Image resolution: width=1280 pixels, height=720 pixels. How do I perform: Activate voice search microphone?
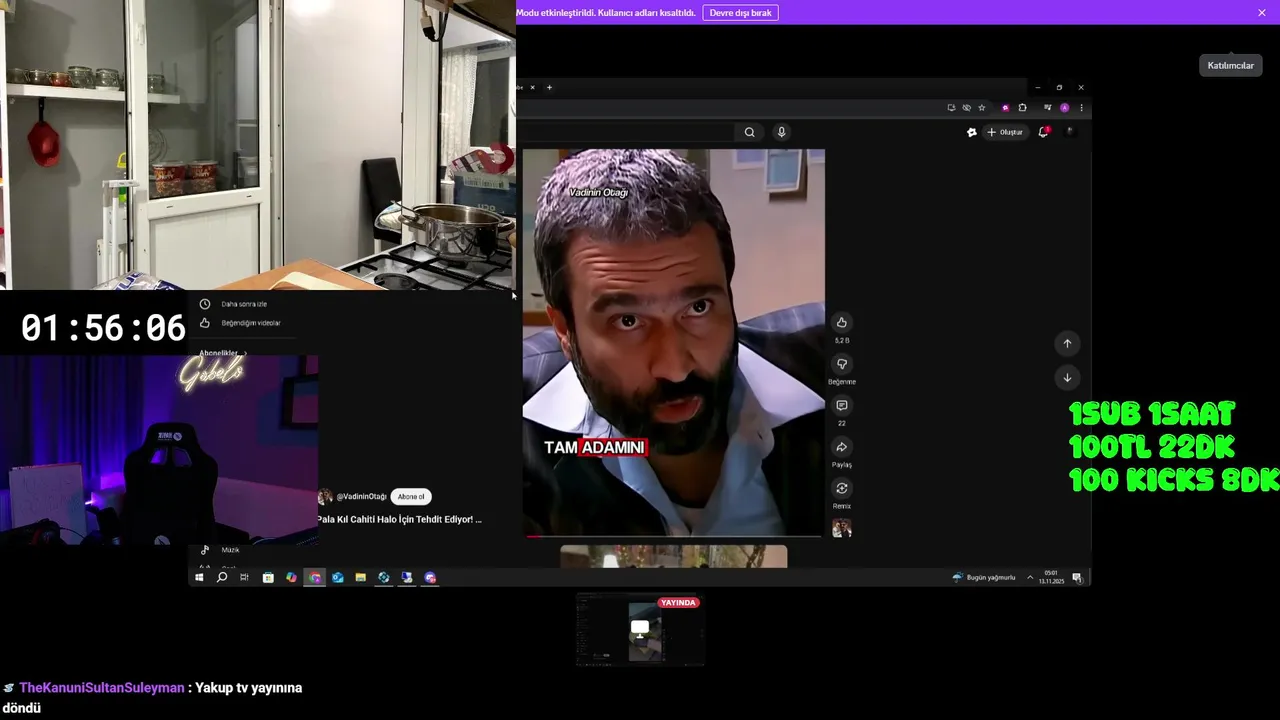(781, 132)
